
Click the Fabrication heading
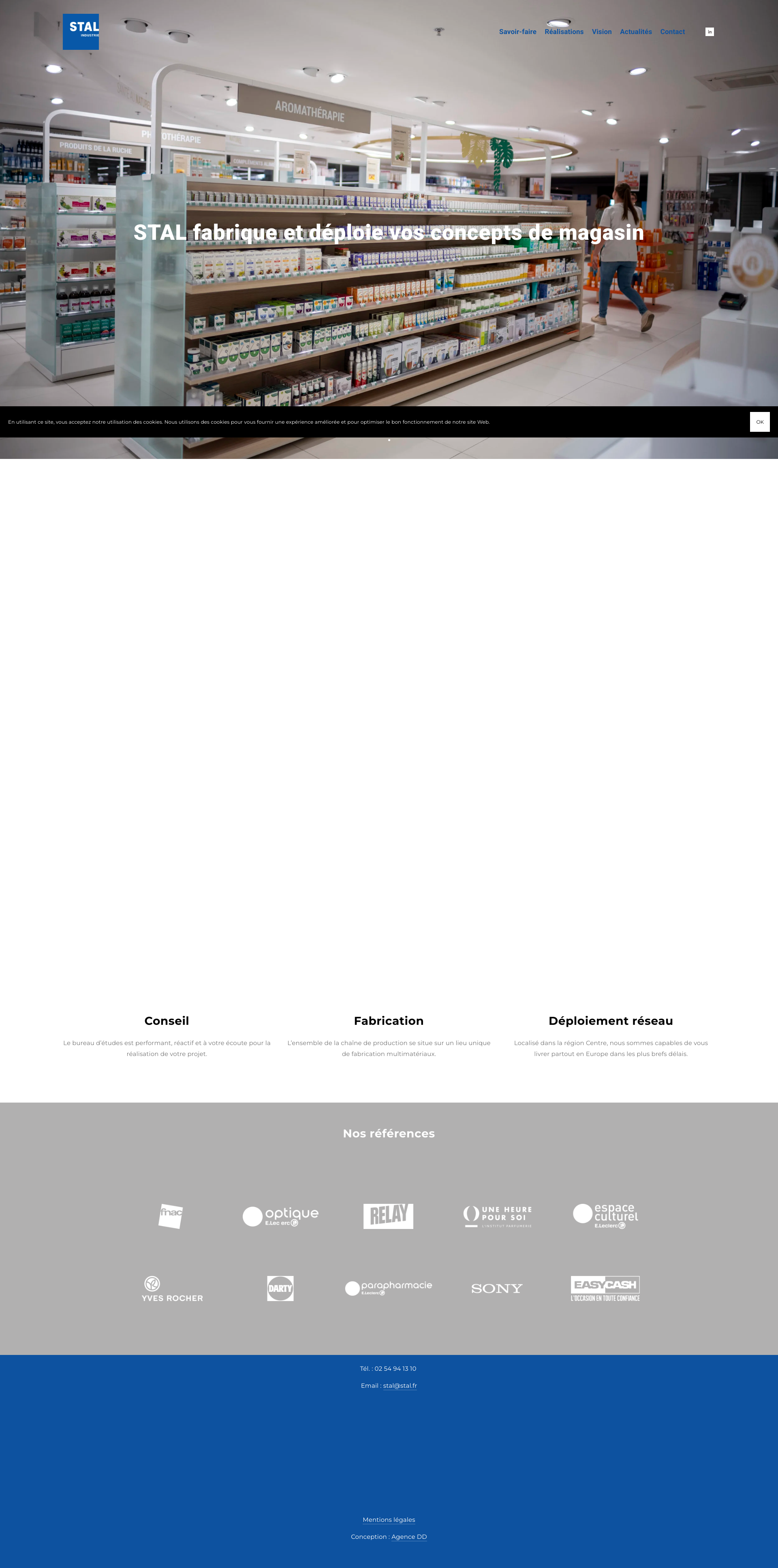pyautogui.click(x=388, y=1021)
